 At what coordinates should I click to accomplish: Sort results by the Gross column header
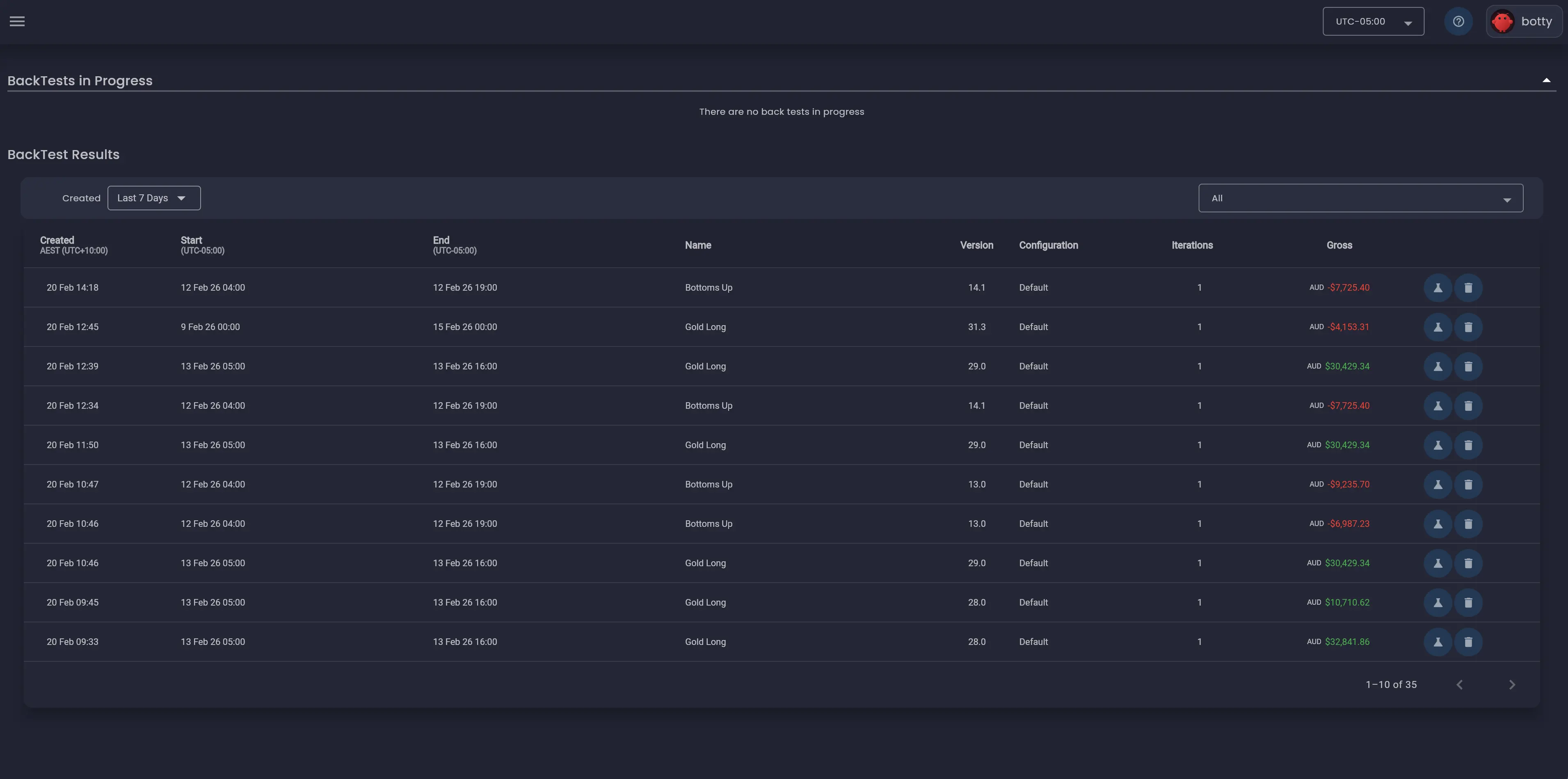coord(1339,245)
